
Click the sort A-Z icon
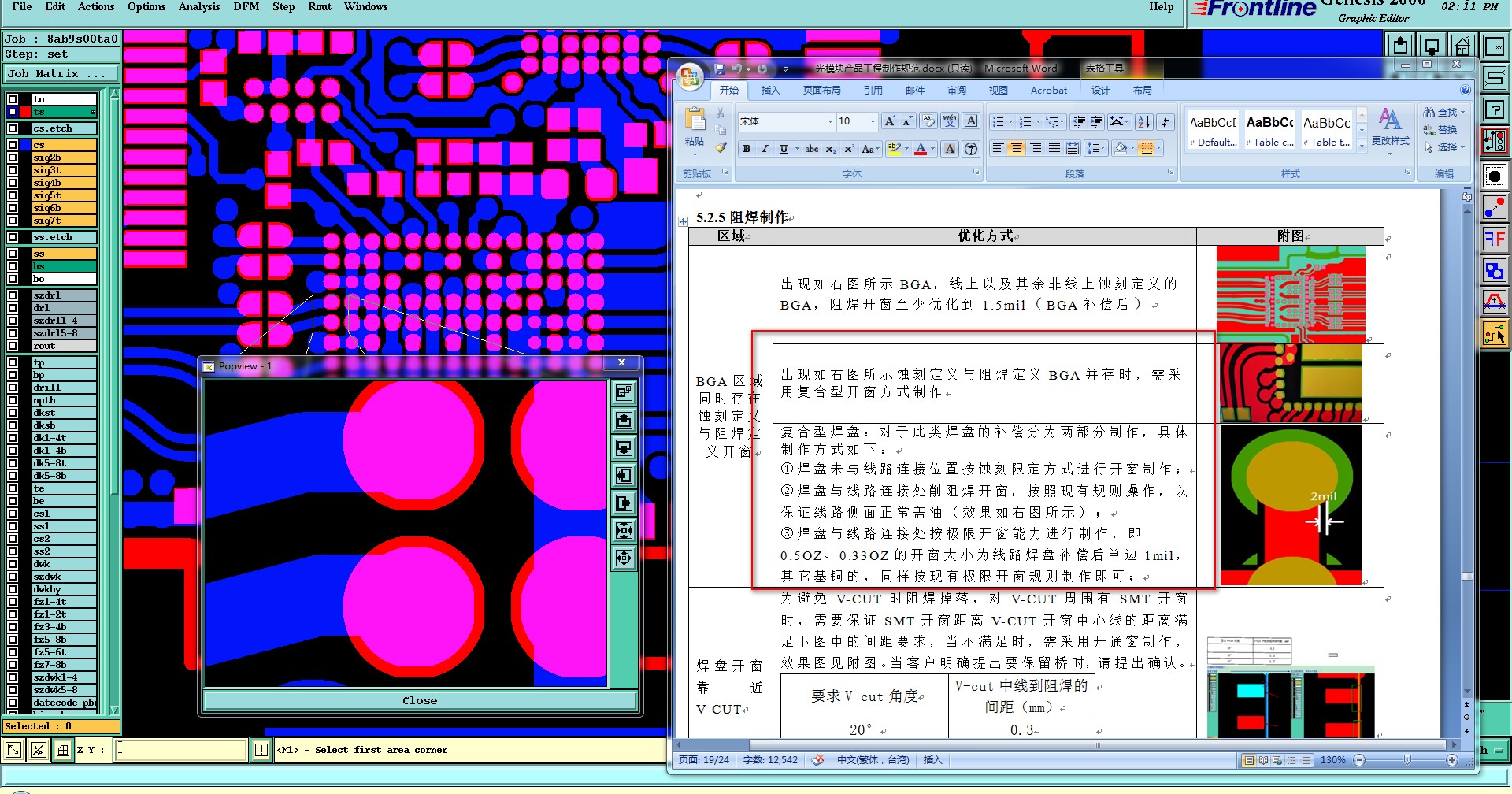pos(1144,121)
